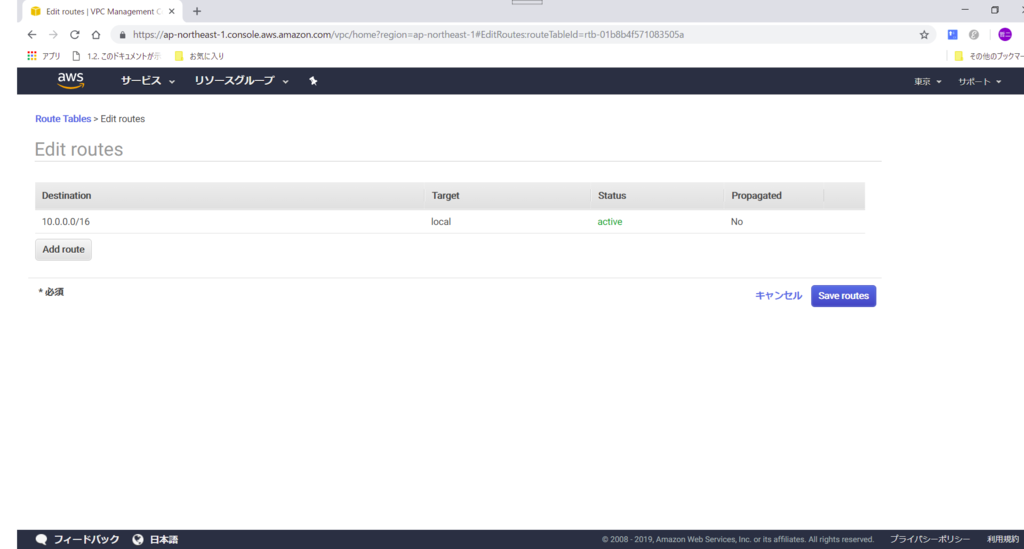This screenshot has width=1024, height=549.
Task: Follow the Route Tables breadcrumb link
Action: [63, 119]
